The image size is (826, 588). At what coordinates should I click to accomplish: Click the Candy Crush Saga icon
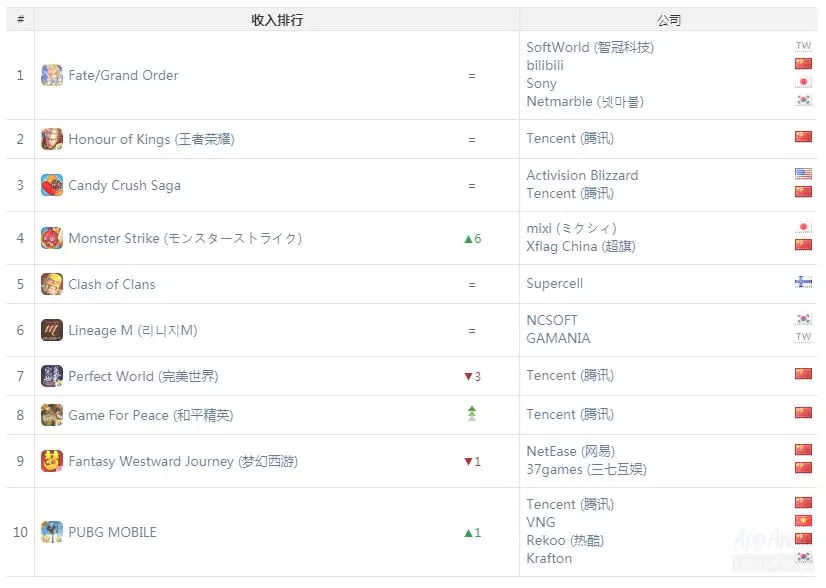click(52, 185)
